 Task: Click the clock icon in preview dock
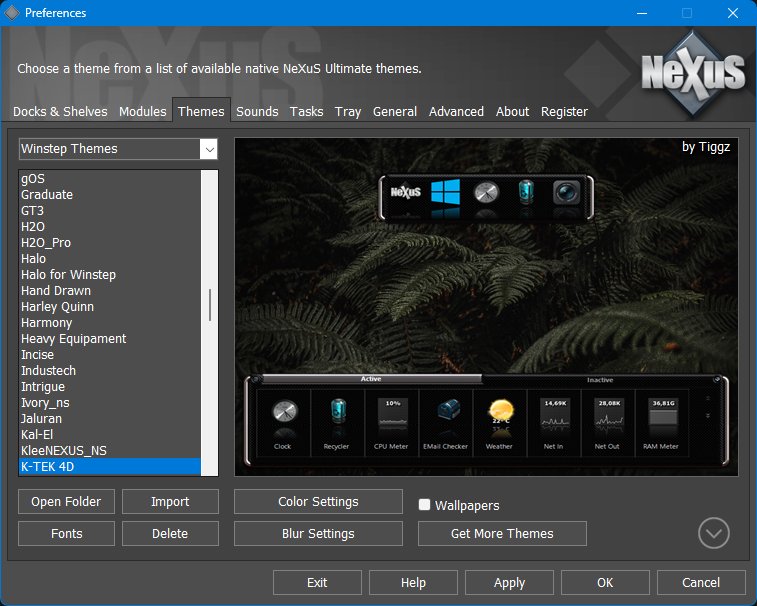click(x=486, y=193)
